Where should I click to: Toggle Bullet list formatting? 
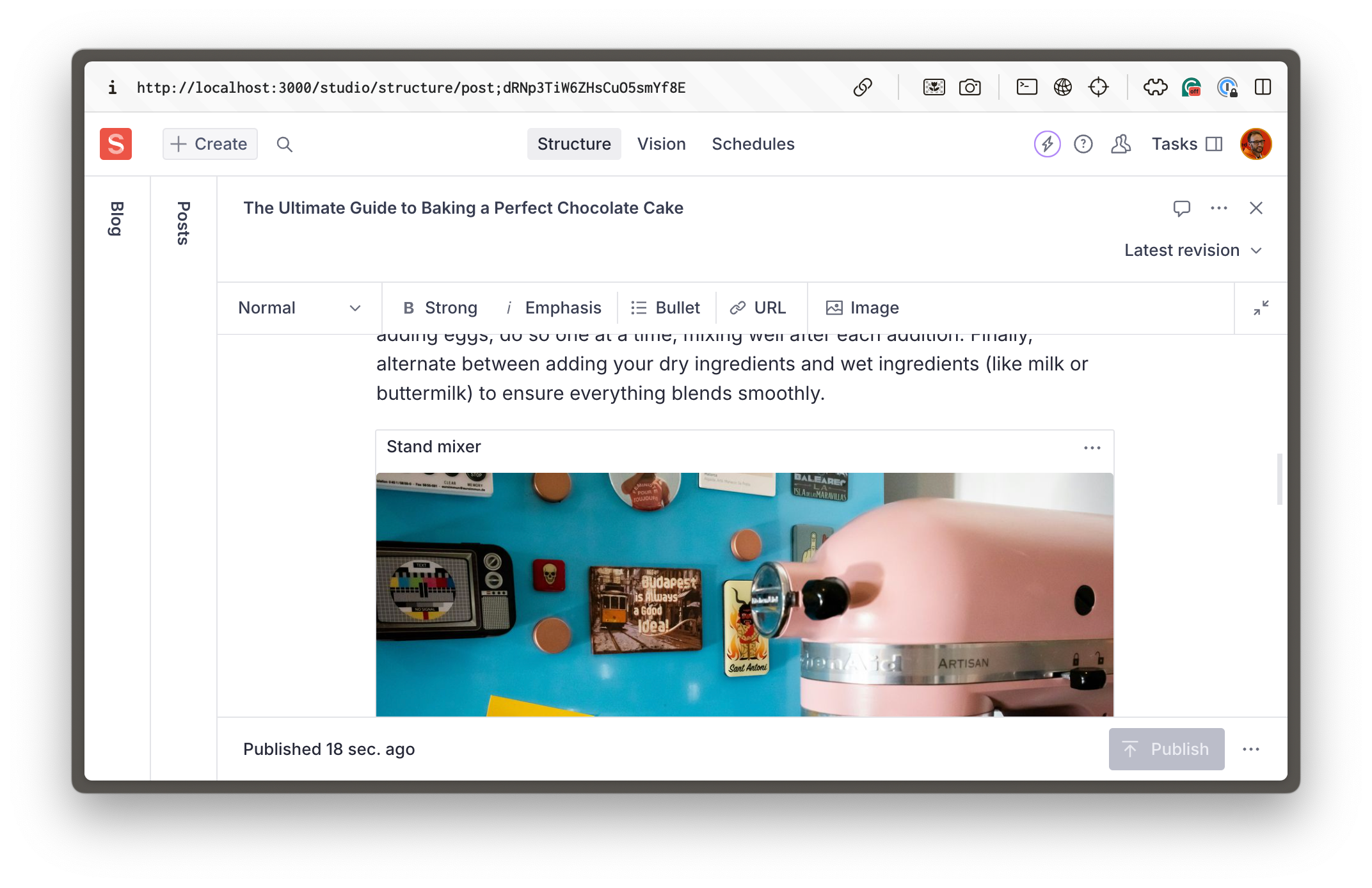665,307
